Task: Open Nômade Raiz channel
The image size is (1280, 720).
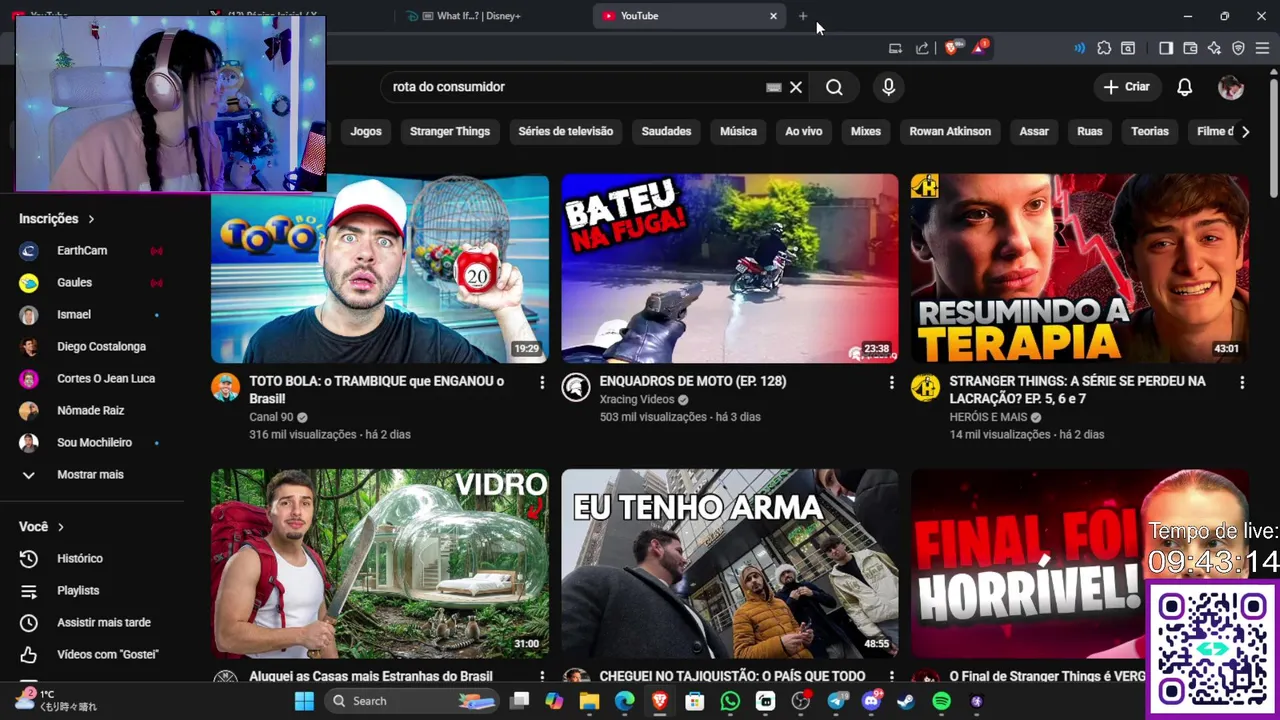Action: click(92, 411)
